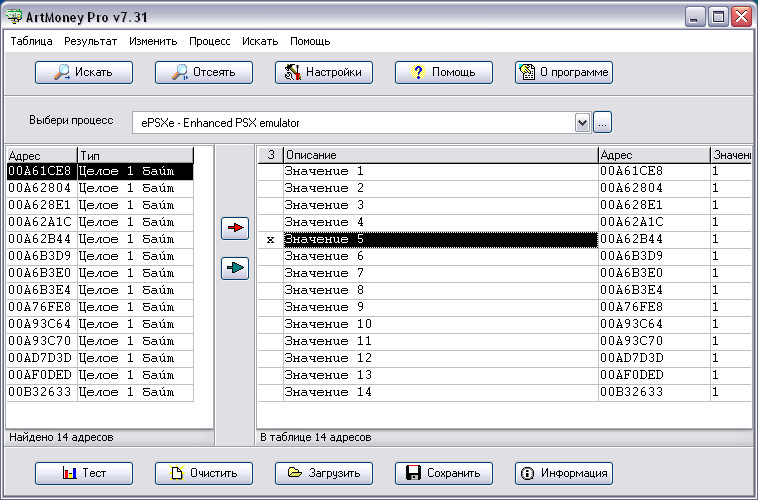Click the ArtMoney title bar icon
The height and width of the screenshot is (500, 758).
(14, 17)
